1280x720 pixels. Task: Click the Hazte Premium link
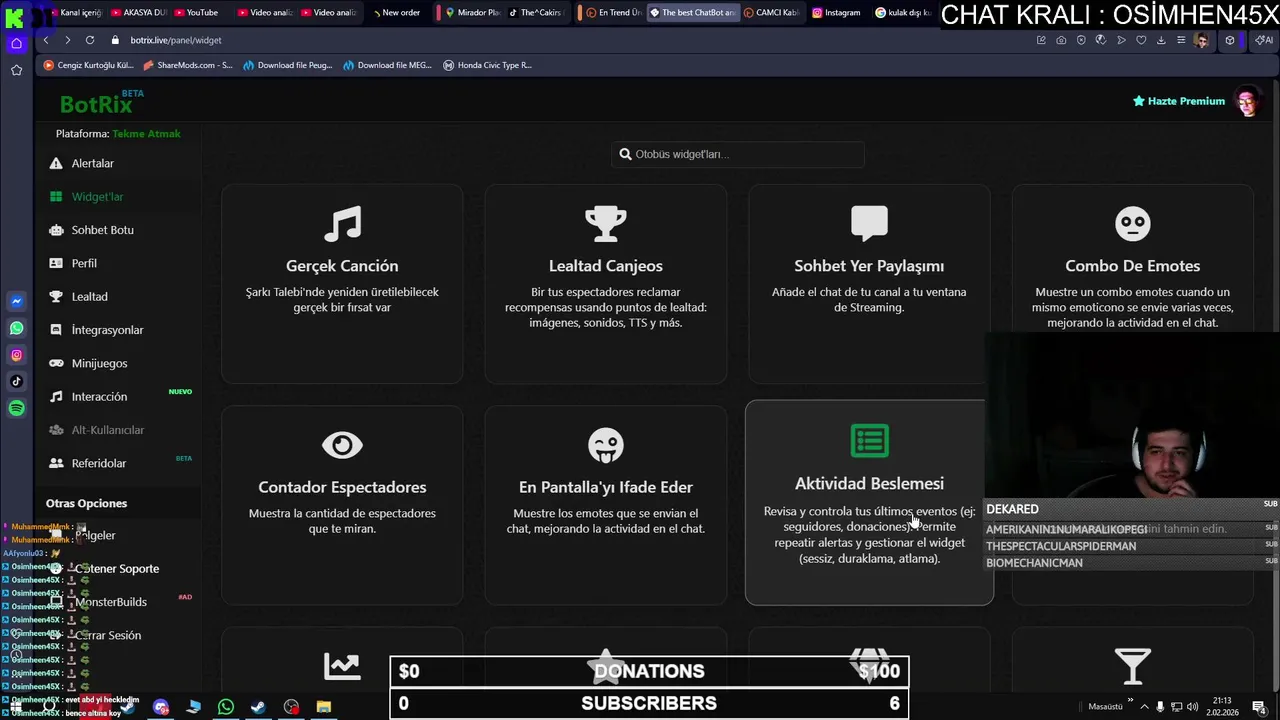pyautogui.click(x=1178, y=101)
